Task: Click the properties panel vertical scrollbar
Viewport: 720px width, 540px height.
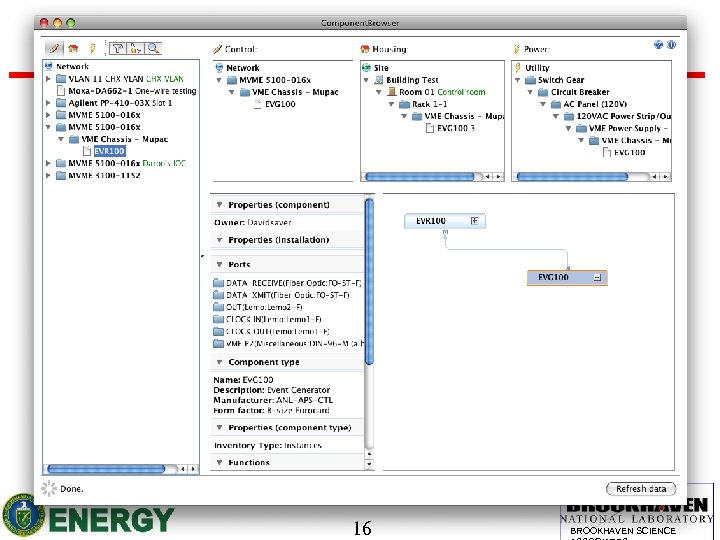Action: pyautogui.click(x=369, y=281)
